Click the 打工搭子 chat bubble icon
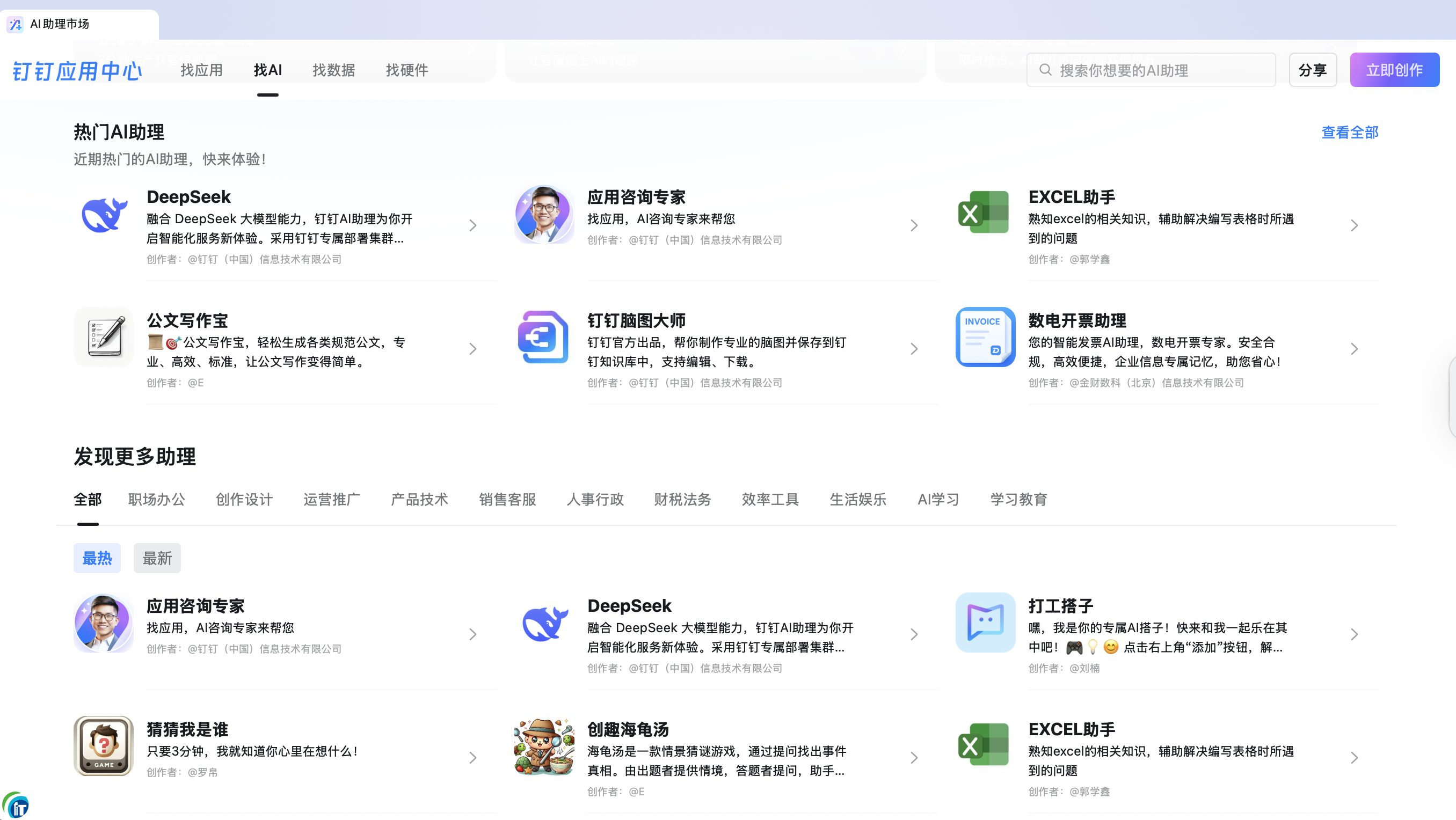 [985, 622]
